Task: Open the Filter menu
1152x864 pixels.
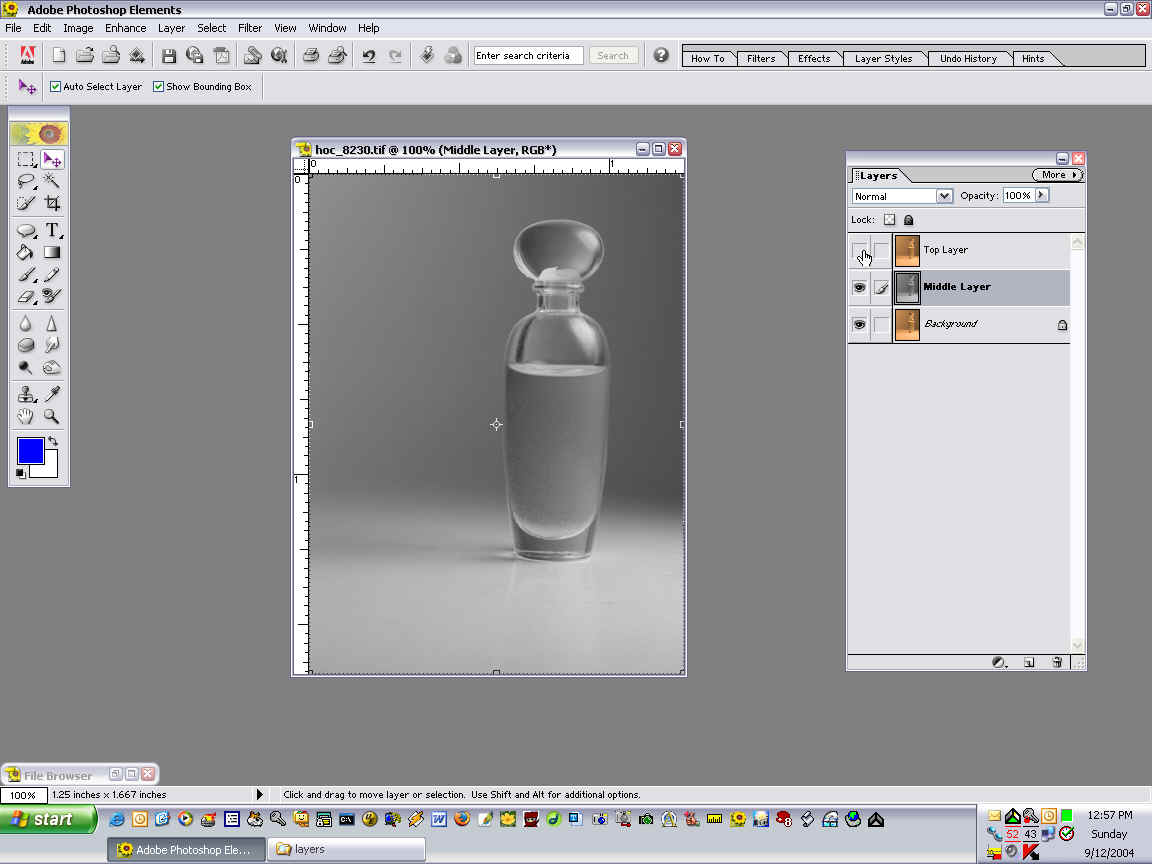Action: [250, 28]
